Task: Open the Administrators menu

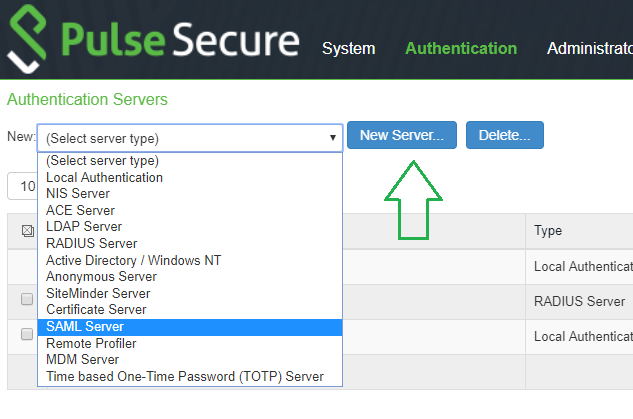Action: point(590,48)
